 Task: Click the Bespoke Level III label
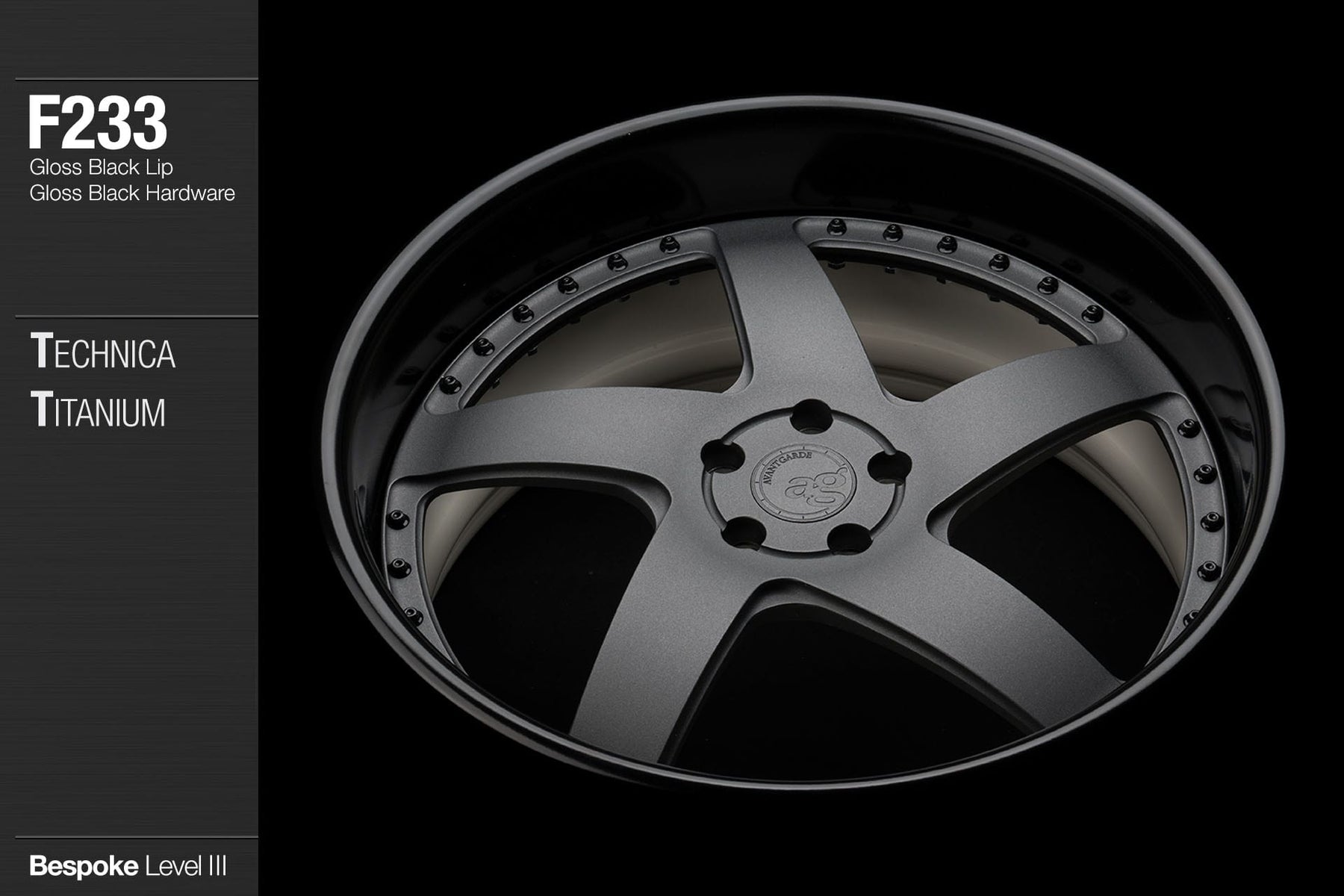(128, 867)
